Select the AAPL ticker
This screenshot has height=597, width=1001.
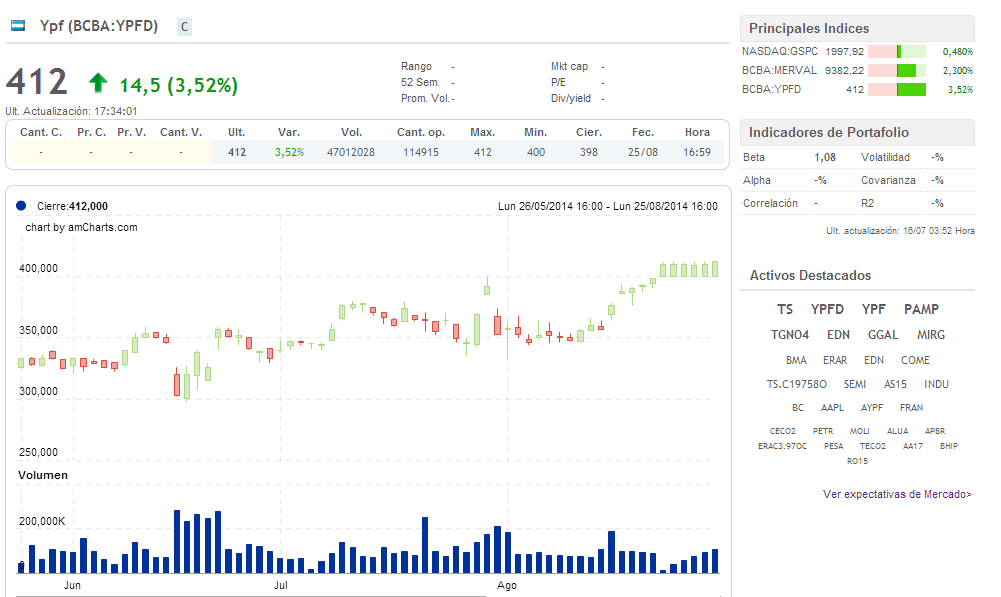(x=832, y=407)
